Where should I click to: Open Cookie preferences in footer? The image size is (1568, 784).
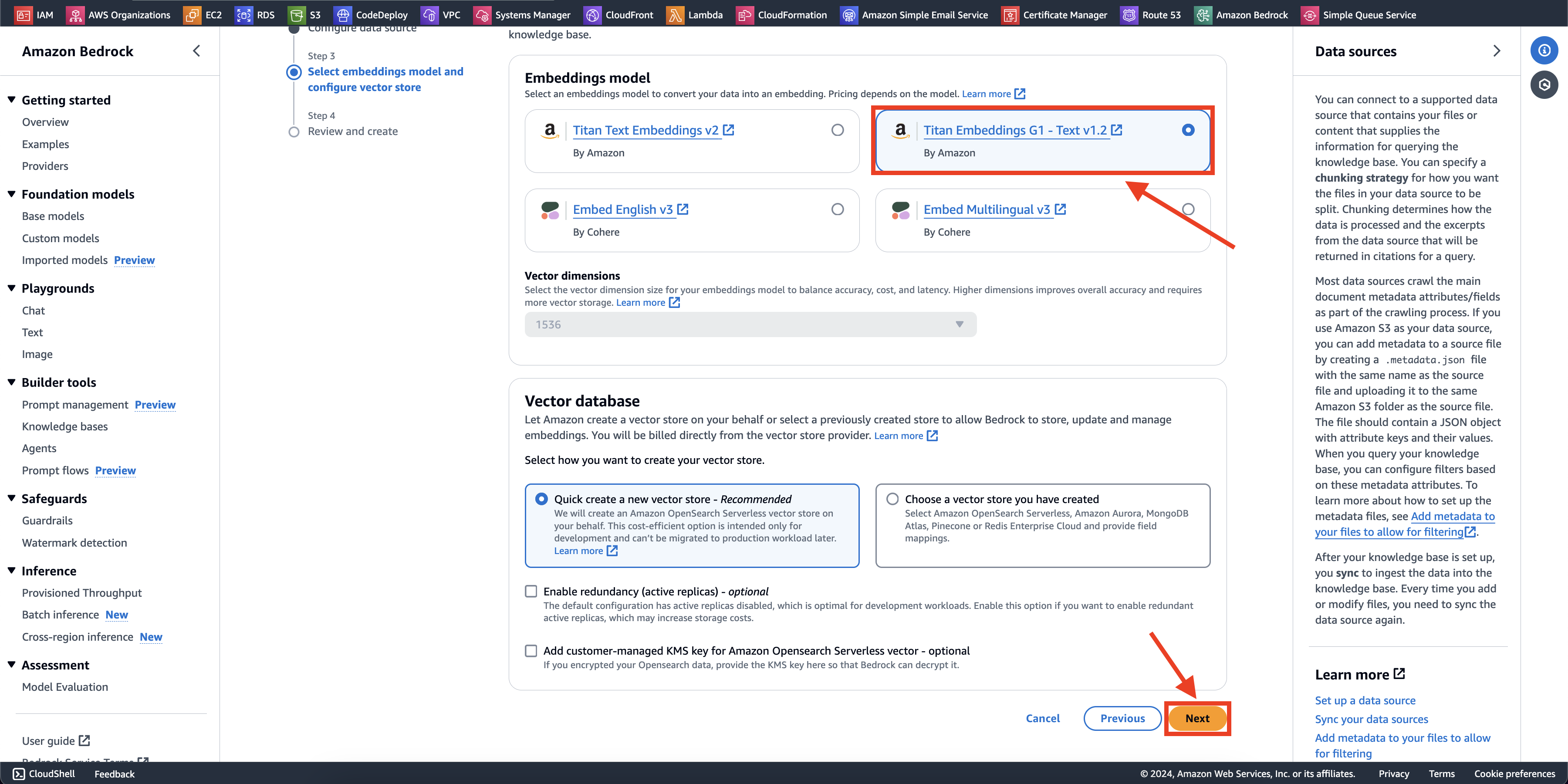click(1514, 774)
